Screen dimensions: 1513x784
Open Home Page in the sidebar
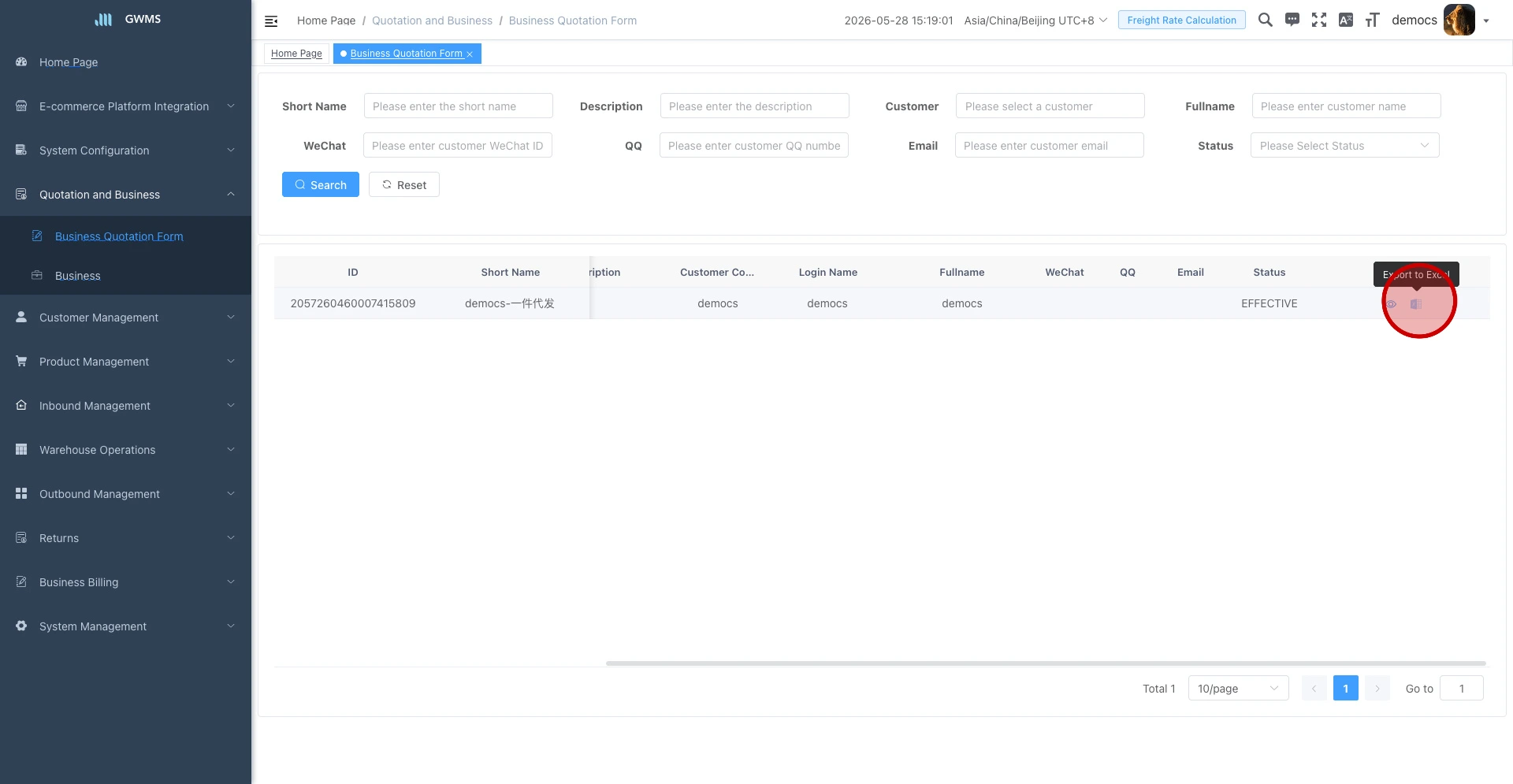click(126, 62)
